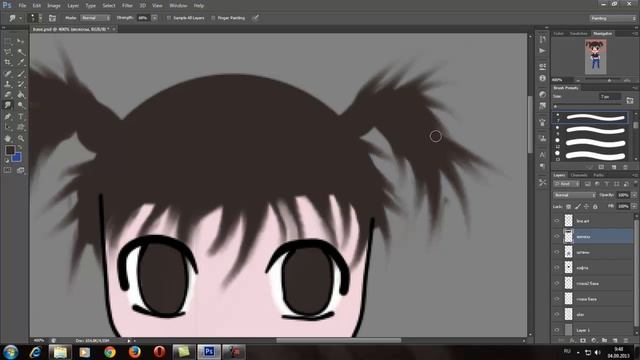Viewport: 640px width, 360px height.
Task: Open the layer Opacity dropdown
Action: point(633,195)
